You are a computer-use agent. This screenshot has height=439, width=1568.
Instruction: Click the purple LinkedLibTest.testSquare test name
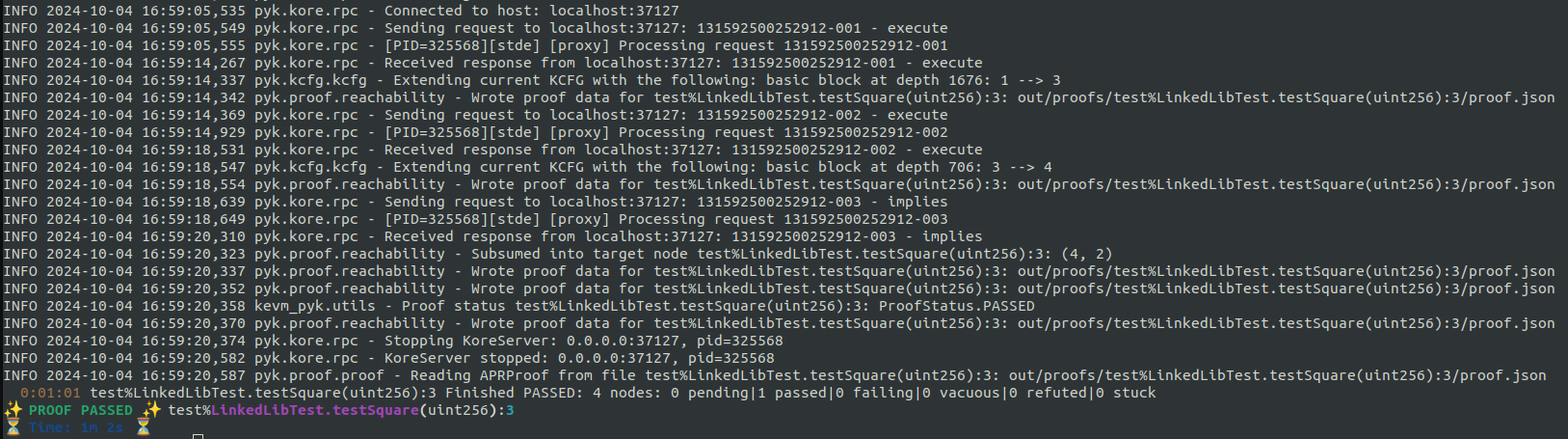coord(315,410)
